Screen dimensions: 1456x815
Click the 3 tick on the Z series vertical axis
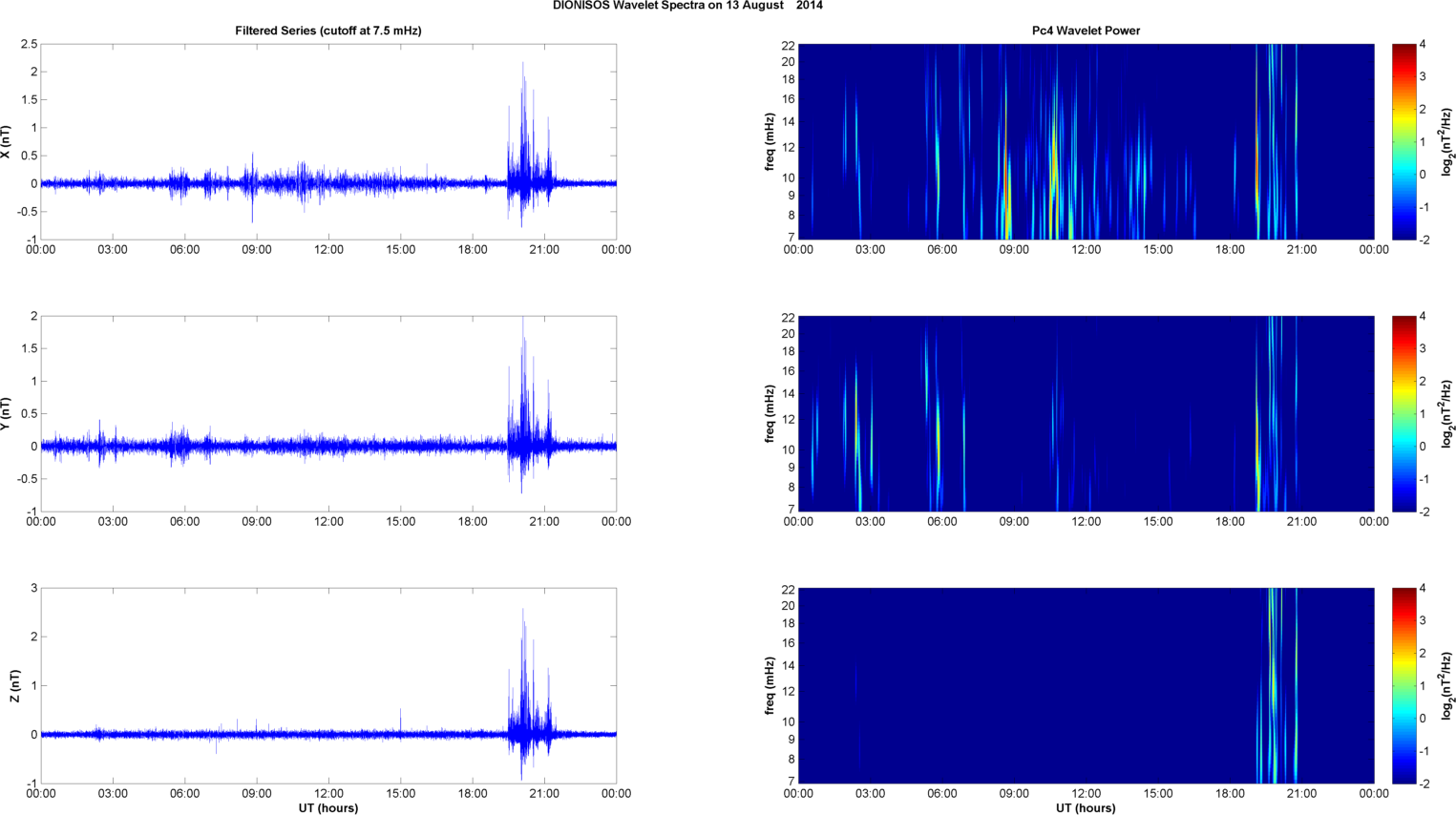click(33, 588)
